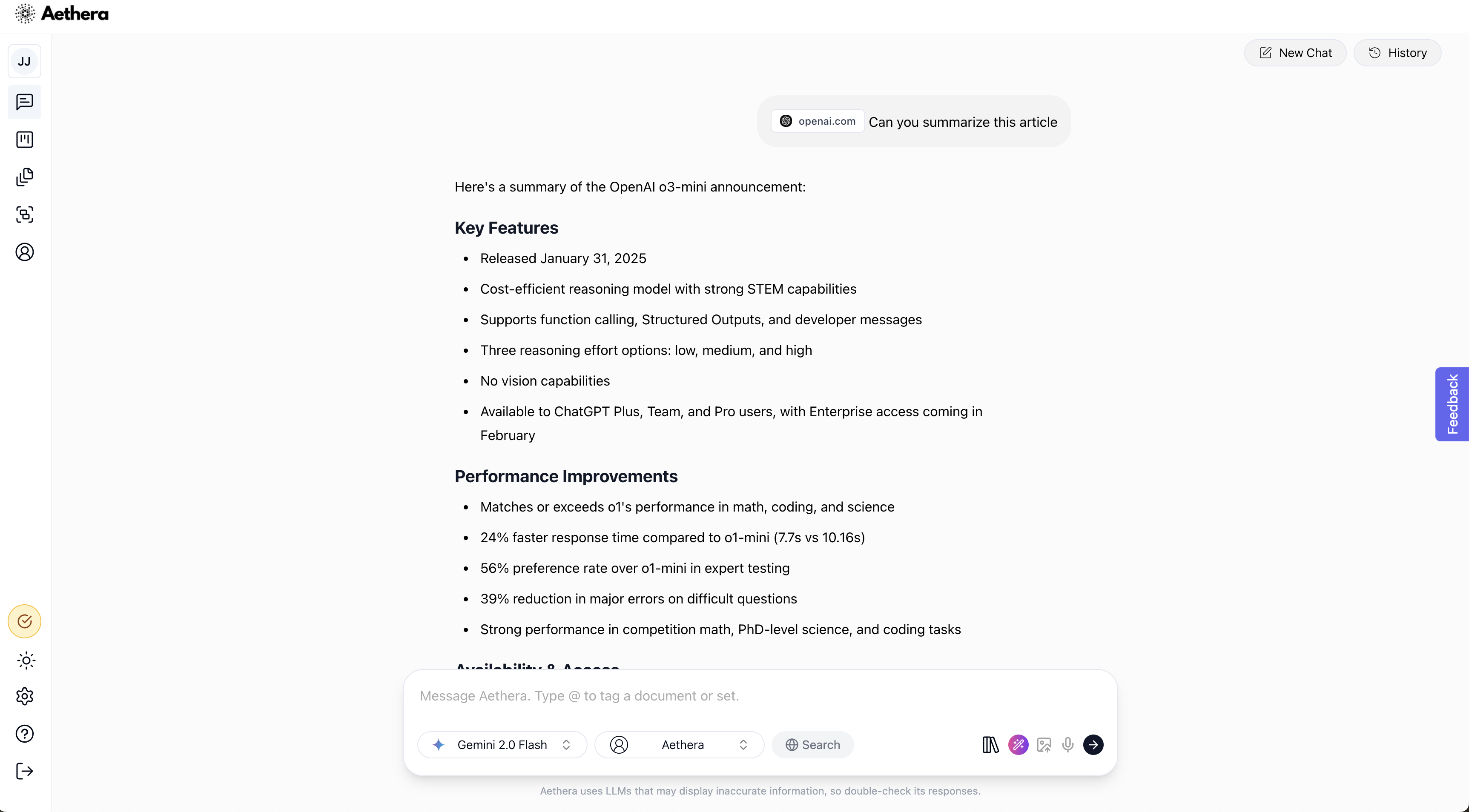Expand the Aethera persona dropdown
This screenshot has height=812, width=1469.
point(679,745)
